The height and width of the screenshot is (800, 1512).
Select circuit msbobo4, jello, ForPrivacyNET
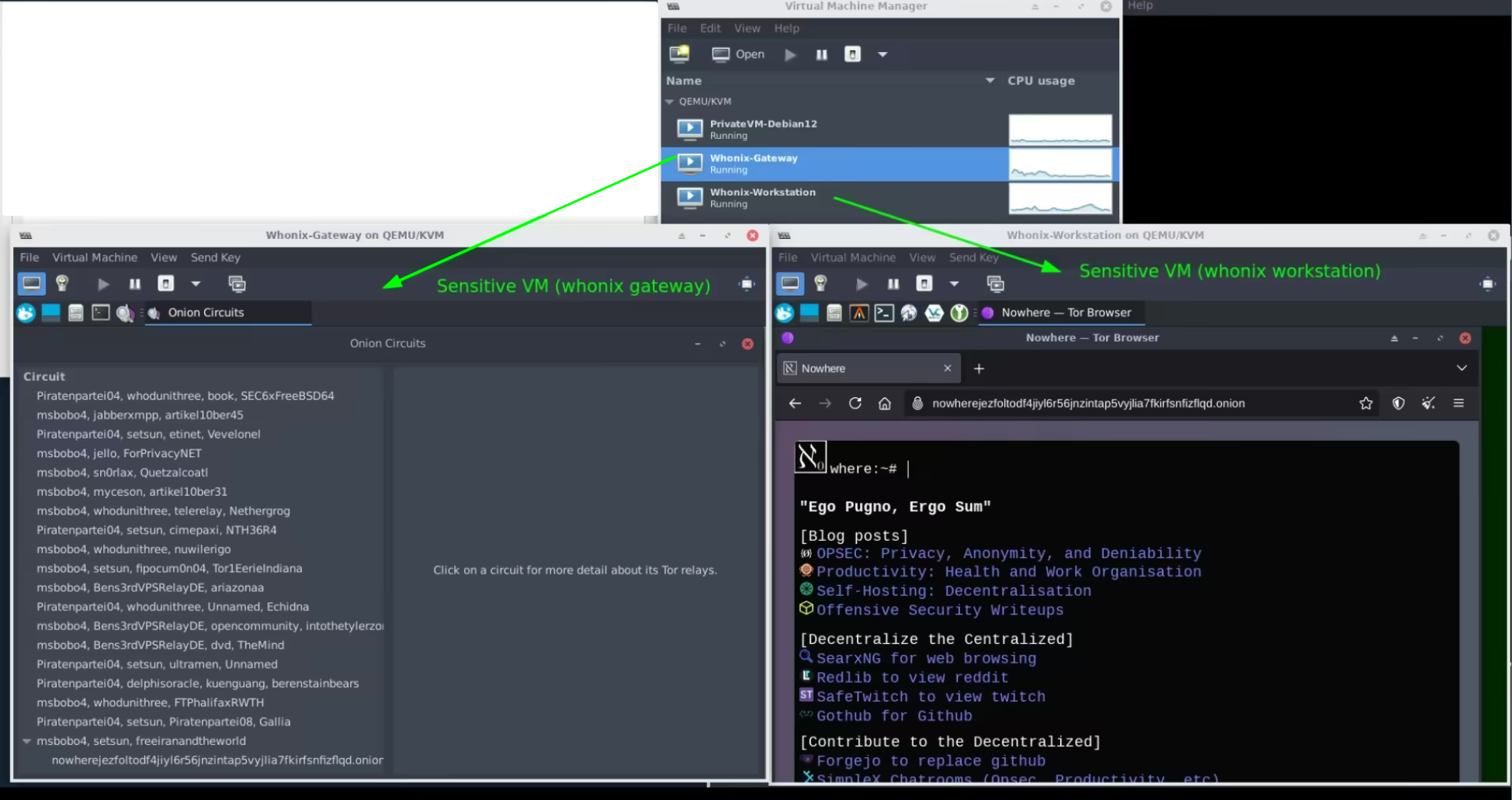click(x=119, y=453)
